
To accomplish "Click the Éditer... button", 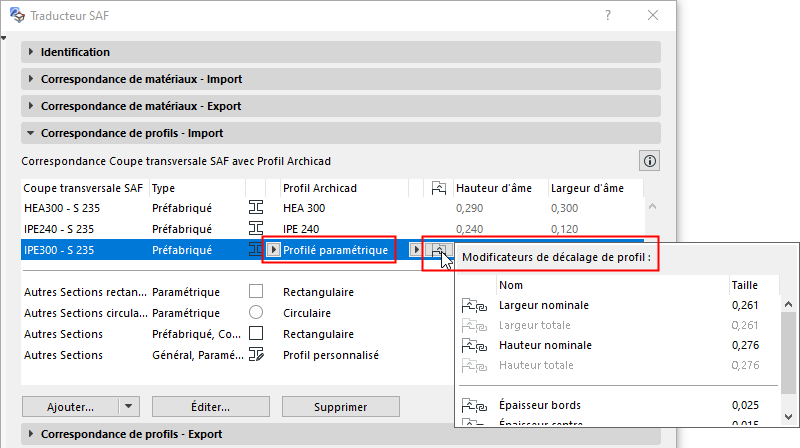I will (x=211, y=407).
